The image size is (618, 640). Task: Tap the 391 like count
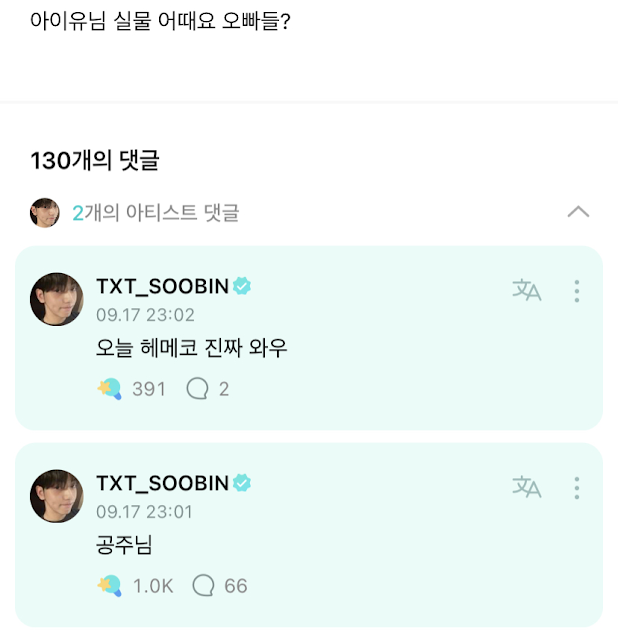149,389
